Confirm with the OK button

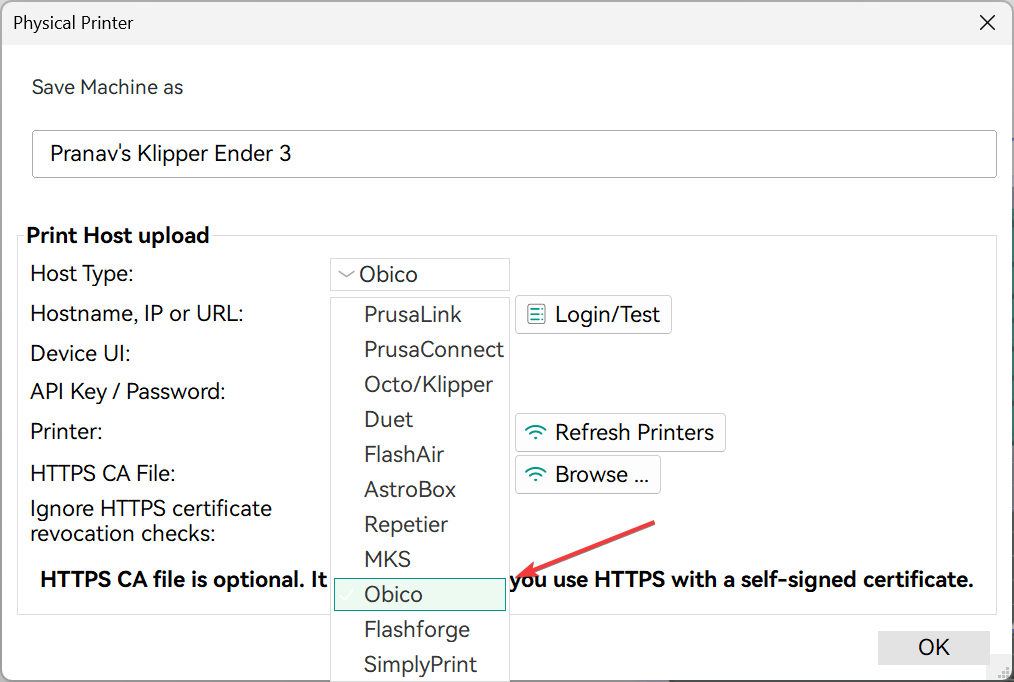933,647
